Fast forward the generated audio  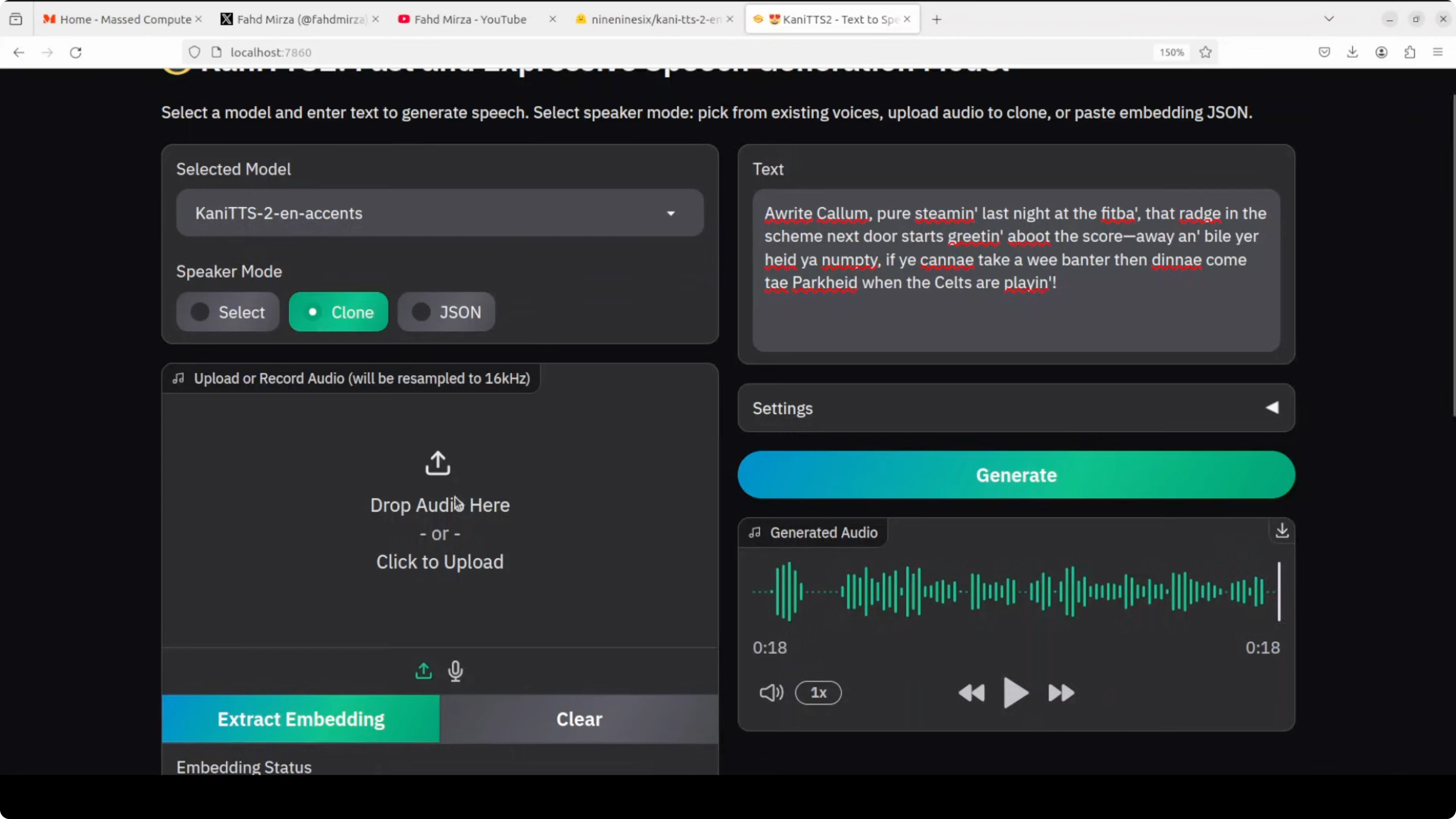click(1060, 693)
